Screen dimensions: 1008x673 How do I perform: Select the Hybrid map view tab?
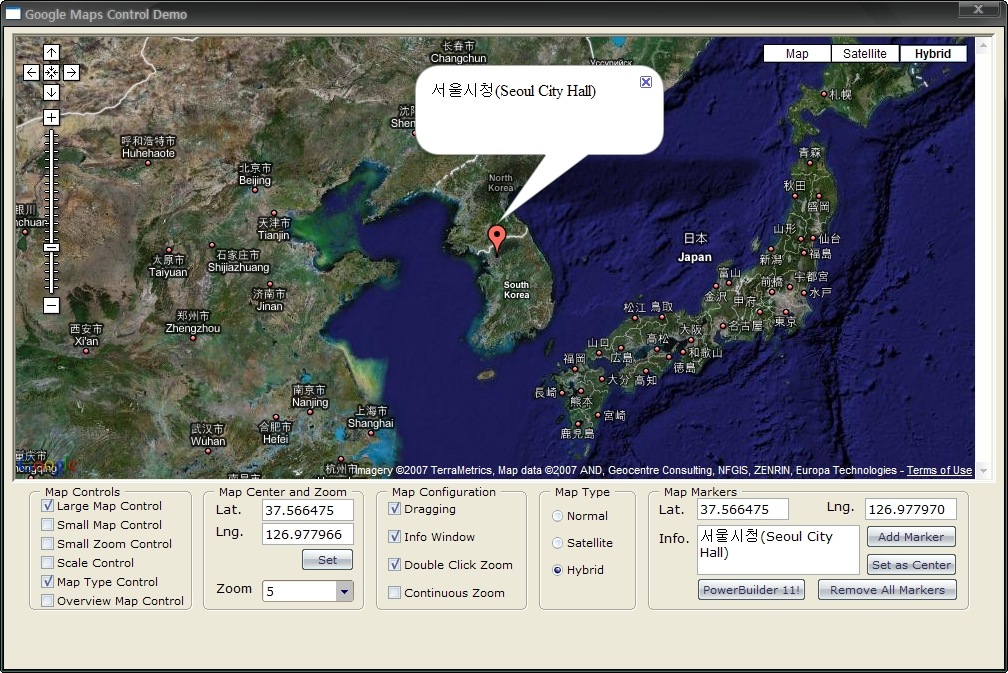(933, 54)
